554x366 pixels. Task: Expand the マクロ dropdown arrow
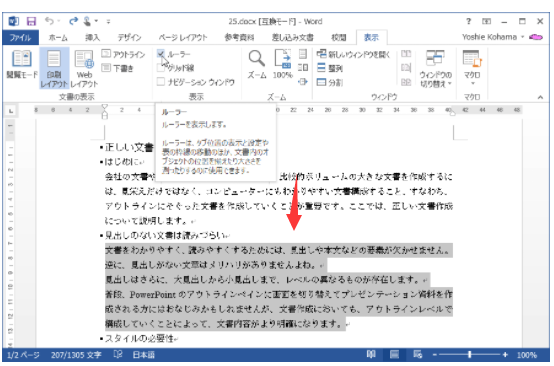coord(472,84)
